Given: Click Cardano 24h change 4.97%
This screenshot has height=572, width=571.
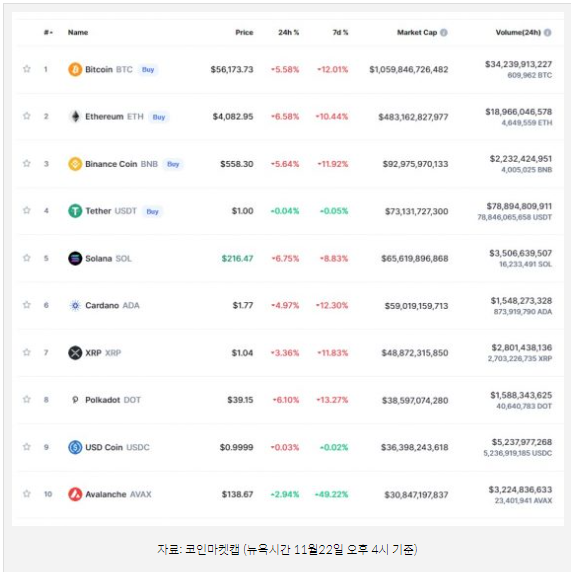Looking at the screenshot, I should pos(285,305).
